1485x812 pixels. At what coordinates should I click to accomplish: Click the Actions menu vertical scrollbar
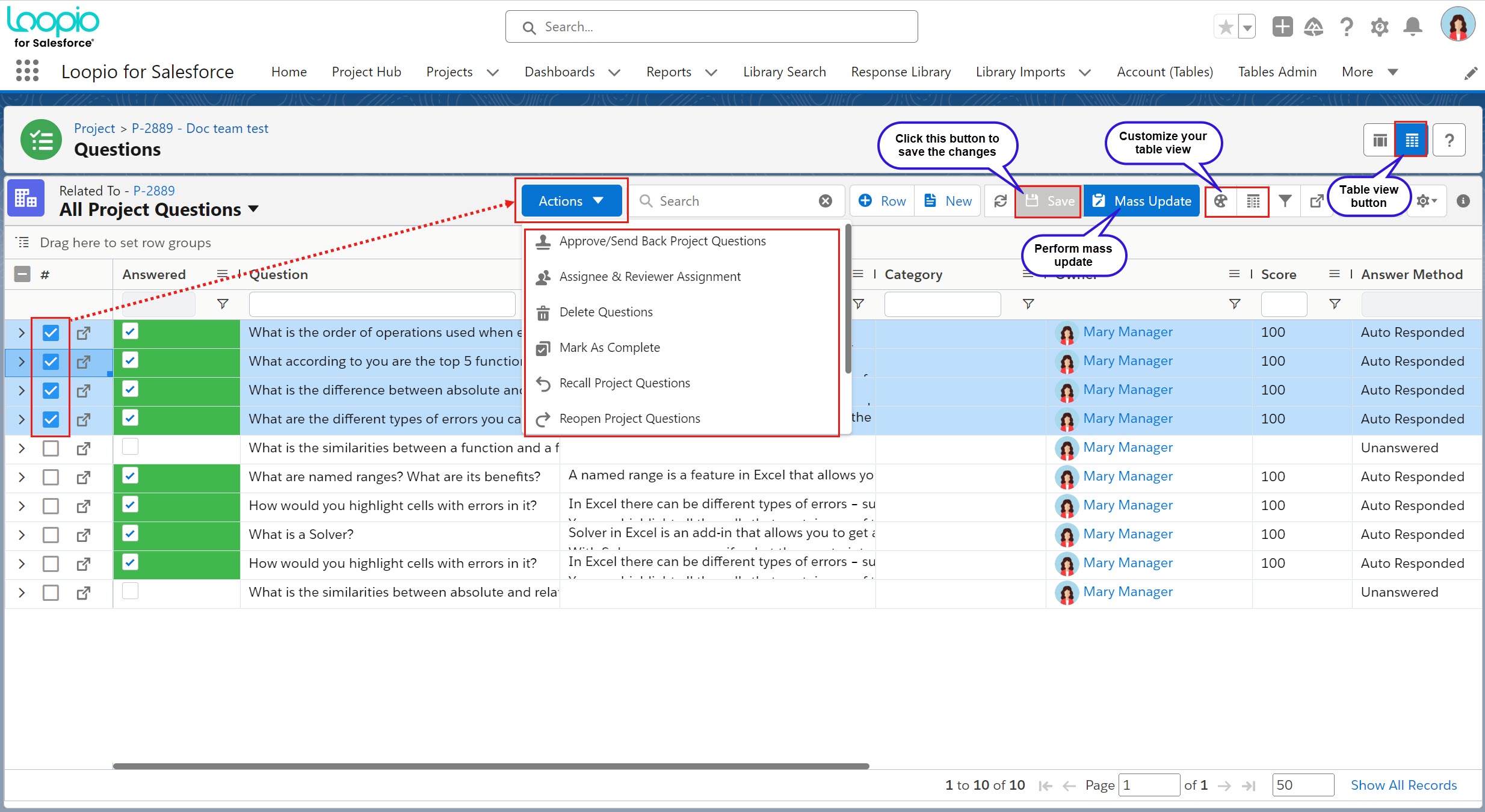pos(848,298)
